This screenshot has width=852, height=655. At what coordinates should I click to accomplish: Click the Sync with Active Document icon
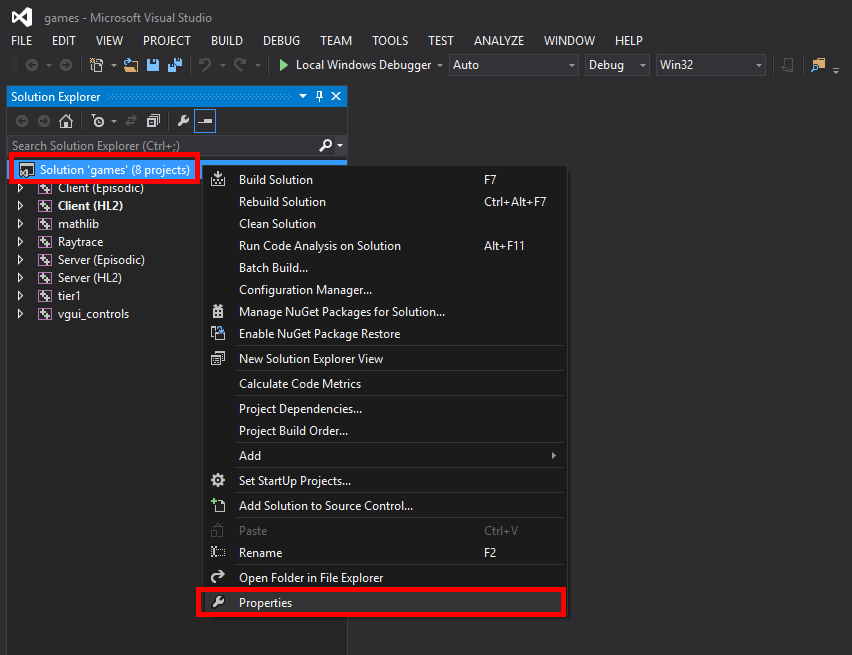[x=131, y=121]
